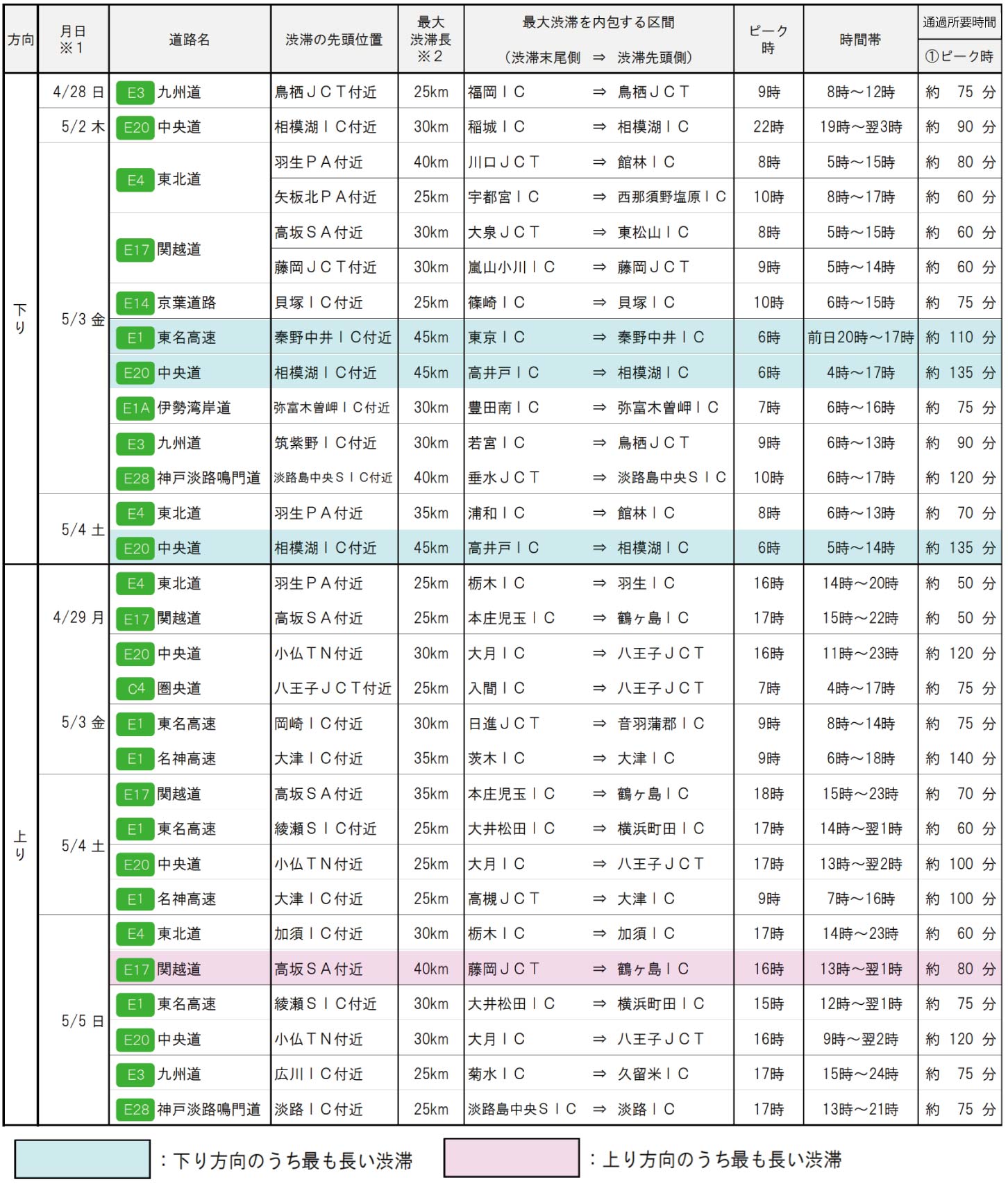Click the E20 badge in the 4時～17時 高井戸IC row
The image size is (1008, 1191).
(135, 373)
